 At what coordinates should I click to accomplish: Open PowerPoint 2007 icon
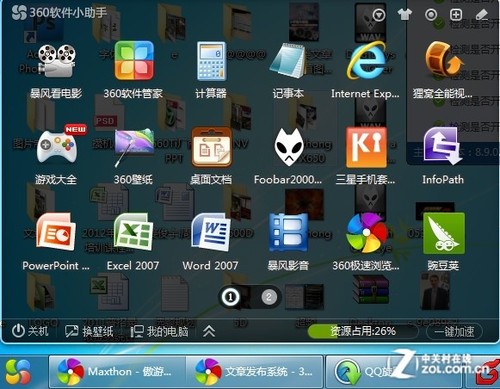click(55, 232)
